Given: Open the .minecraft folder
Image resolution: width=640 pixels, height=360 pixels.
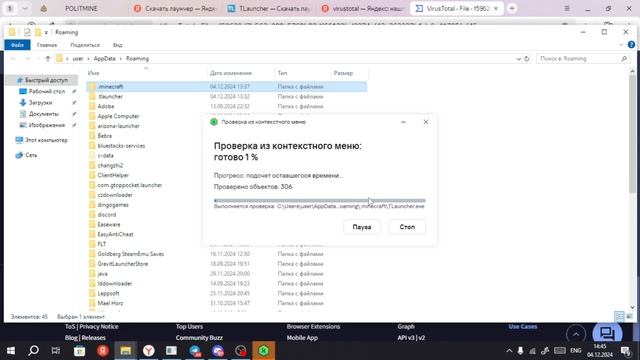Looking at the screenshot, I should pos(111,87).
